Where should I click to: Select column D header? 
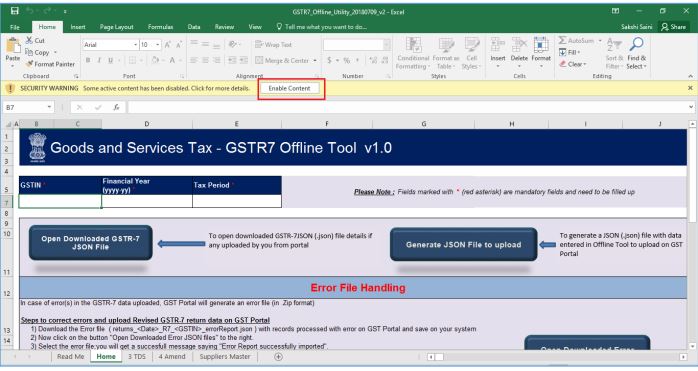pyautogui.click(x=147, y=124)
